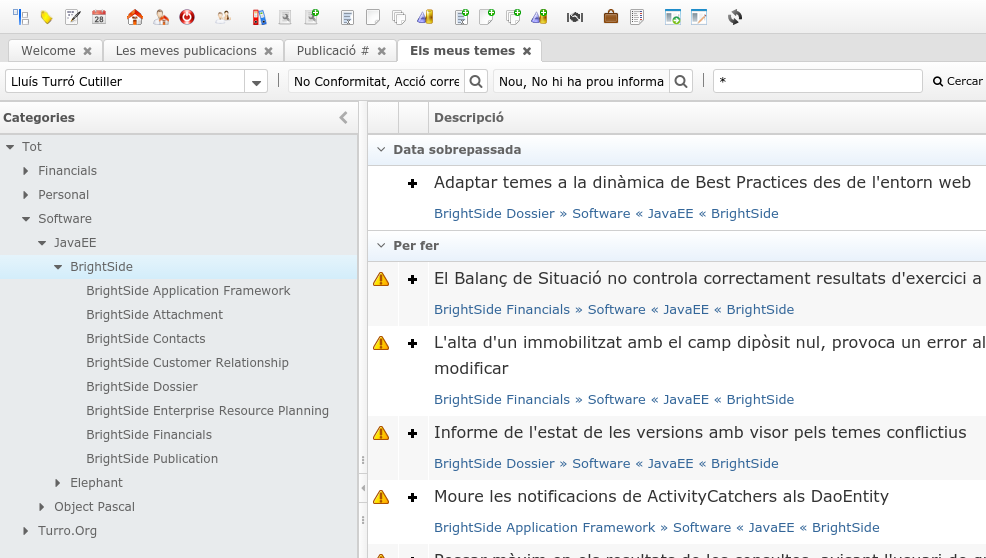
Task: Switch to the Welcome tab
Action: (48, 51)
